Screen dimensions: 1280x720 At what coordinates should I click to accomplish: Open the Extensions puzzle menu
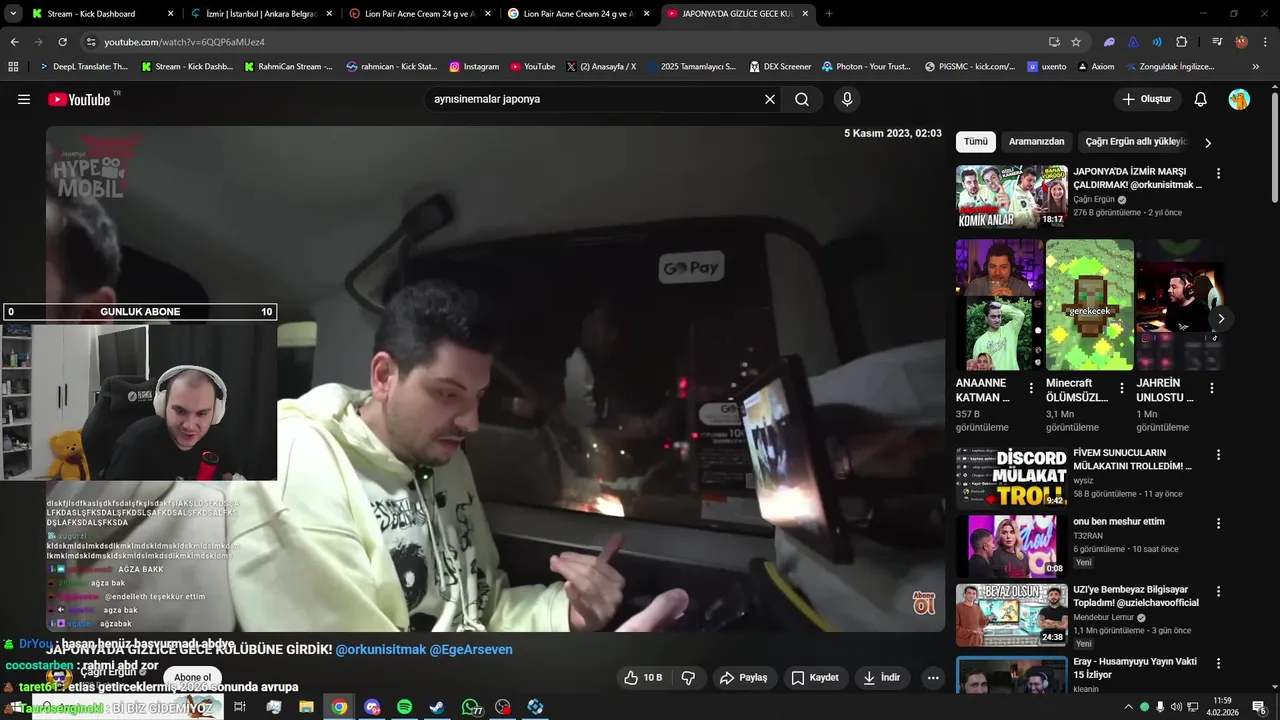click(1182, 42)
